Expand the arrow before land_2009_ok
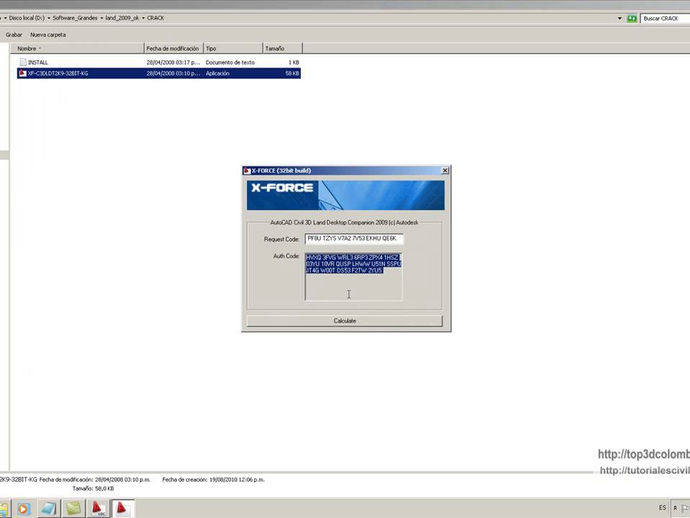690x518 pixels. click(102, 18)
